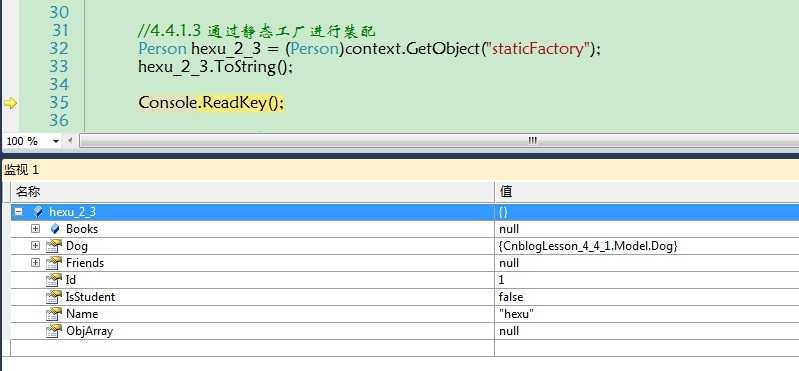Click the hexu_2_3 variable icon
Screen dimensions: 799x371
38,212
